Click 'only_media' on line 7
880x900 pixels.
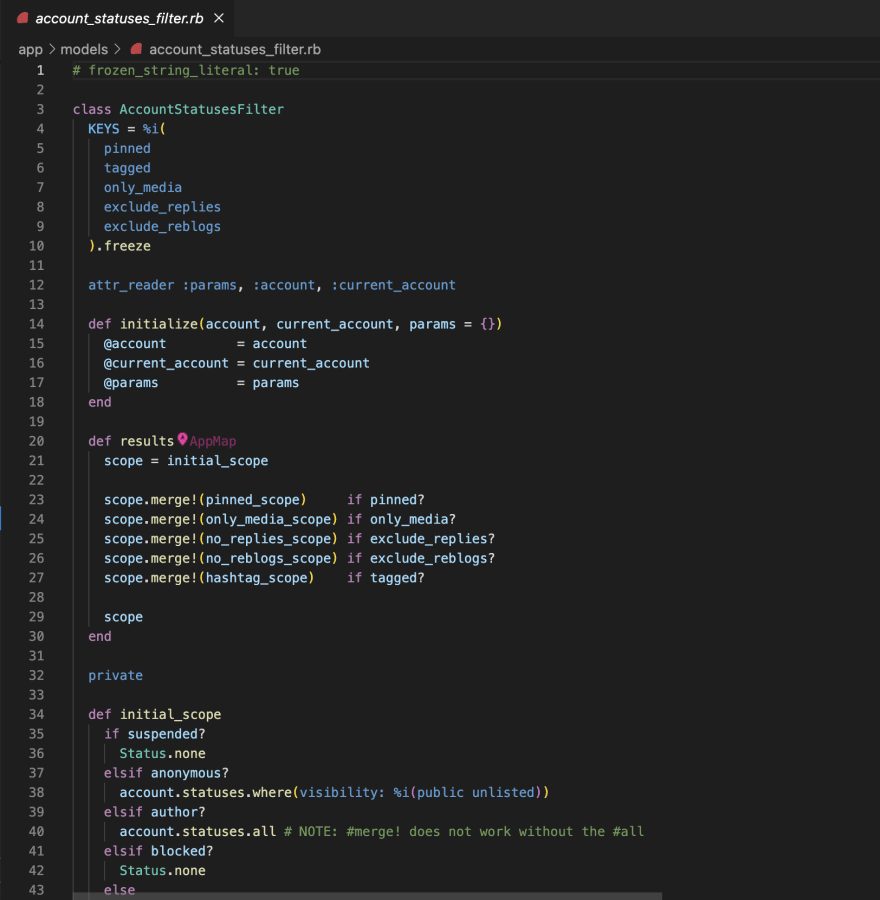[143, 187]
